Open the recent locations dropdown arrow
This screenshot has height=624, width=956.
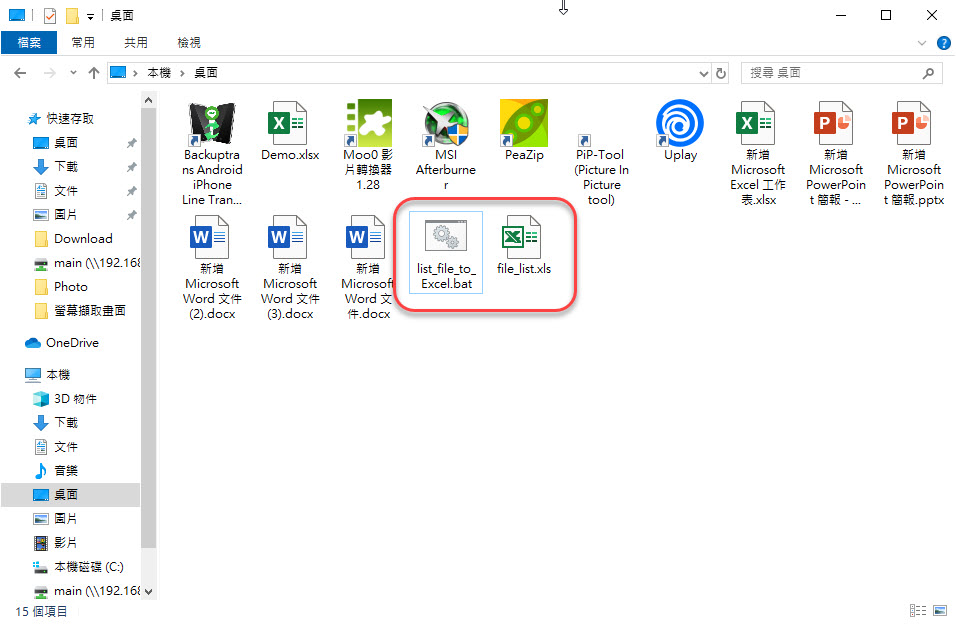pos(73,73)
